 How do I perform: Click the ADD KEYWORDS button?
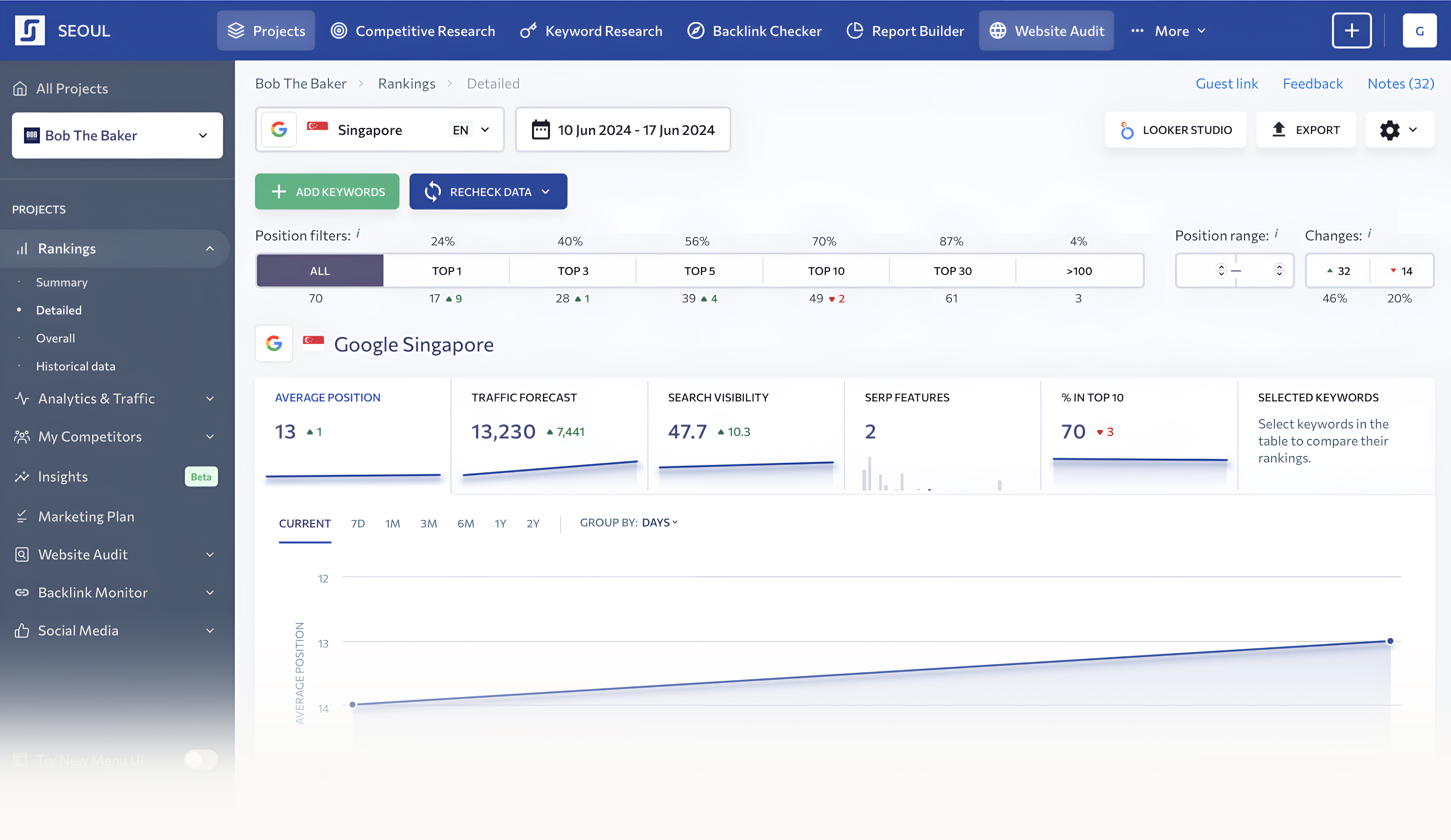327,191
